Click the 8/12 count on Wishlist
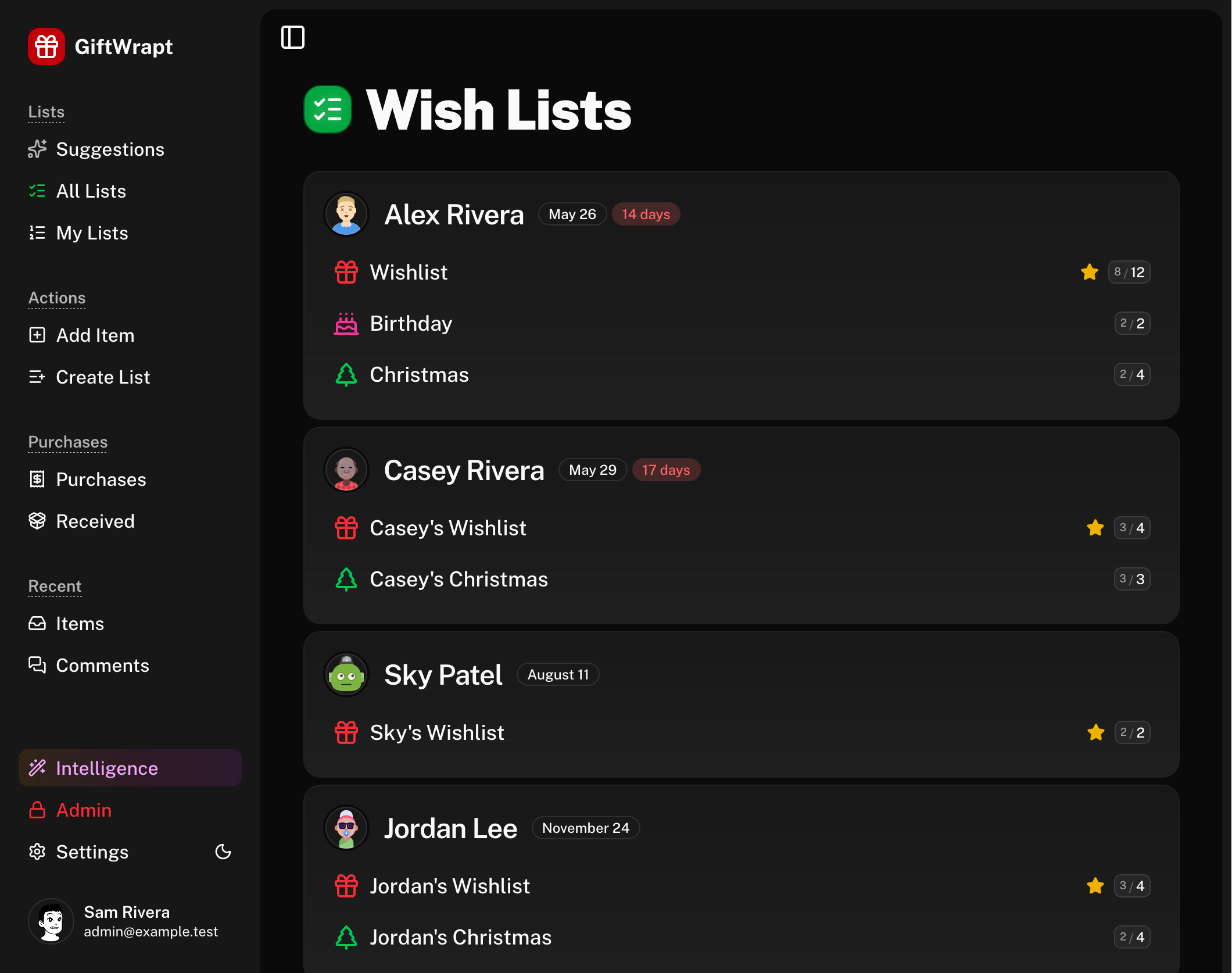1232x973 pixels. tap(1129, 272)
